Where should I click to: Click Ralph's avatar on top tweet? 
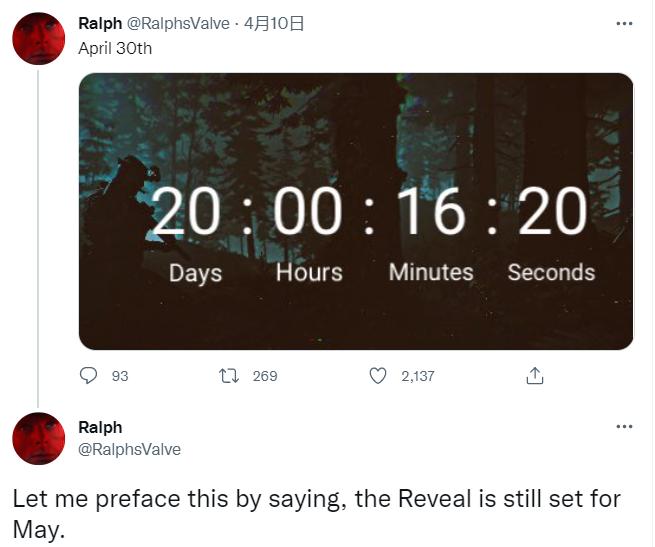[x=38, y=39]
